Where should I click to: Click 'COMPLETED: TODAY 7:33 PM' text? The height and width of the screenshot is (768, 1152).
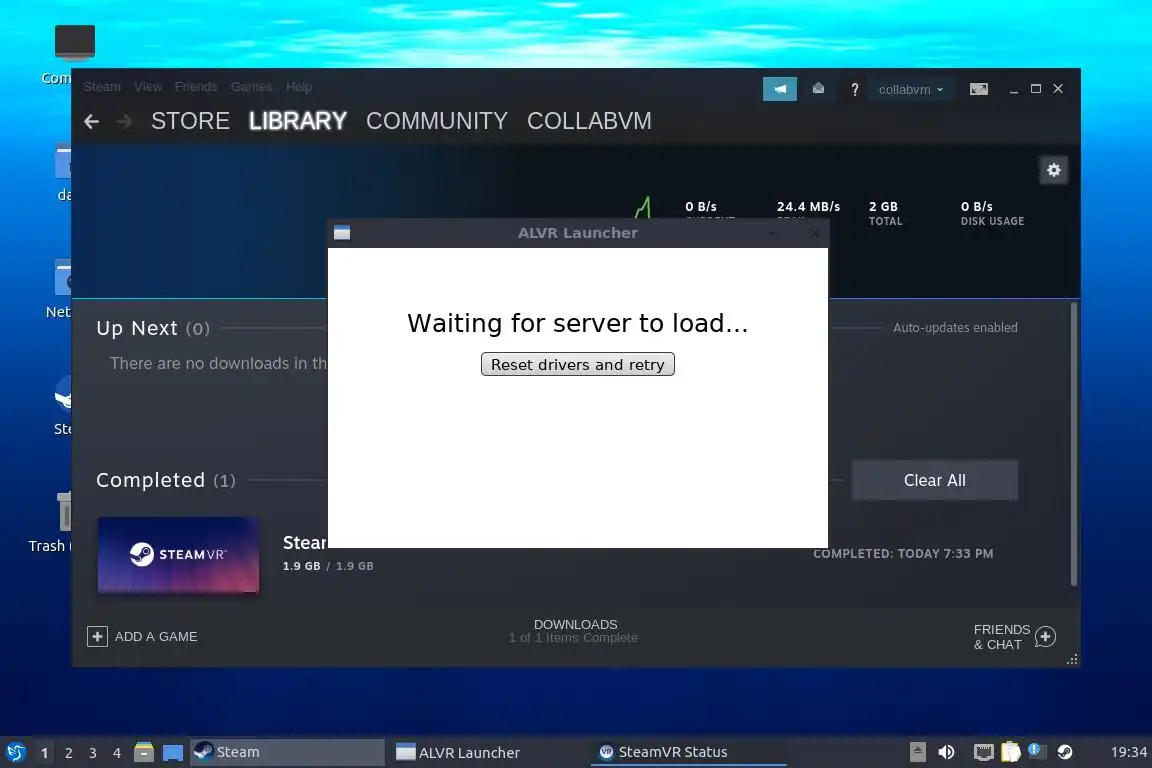pos(903,554)
